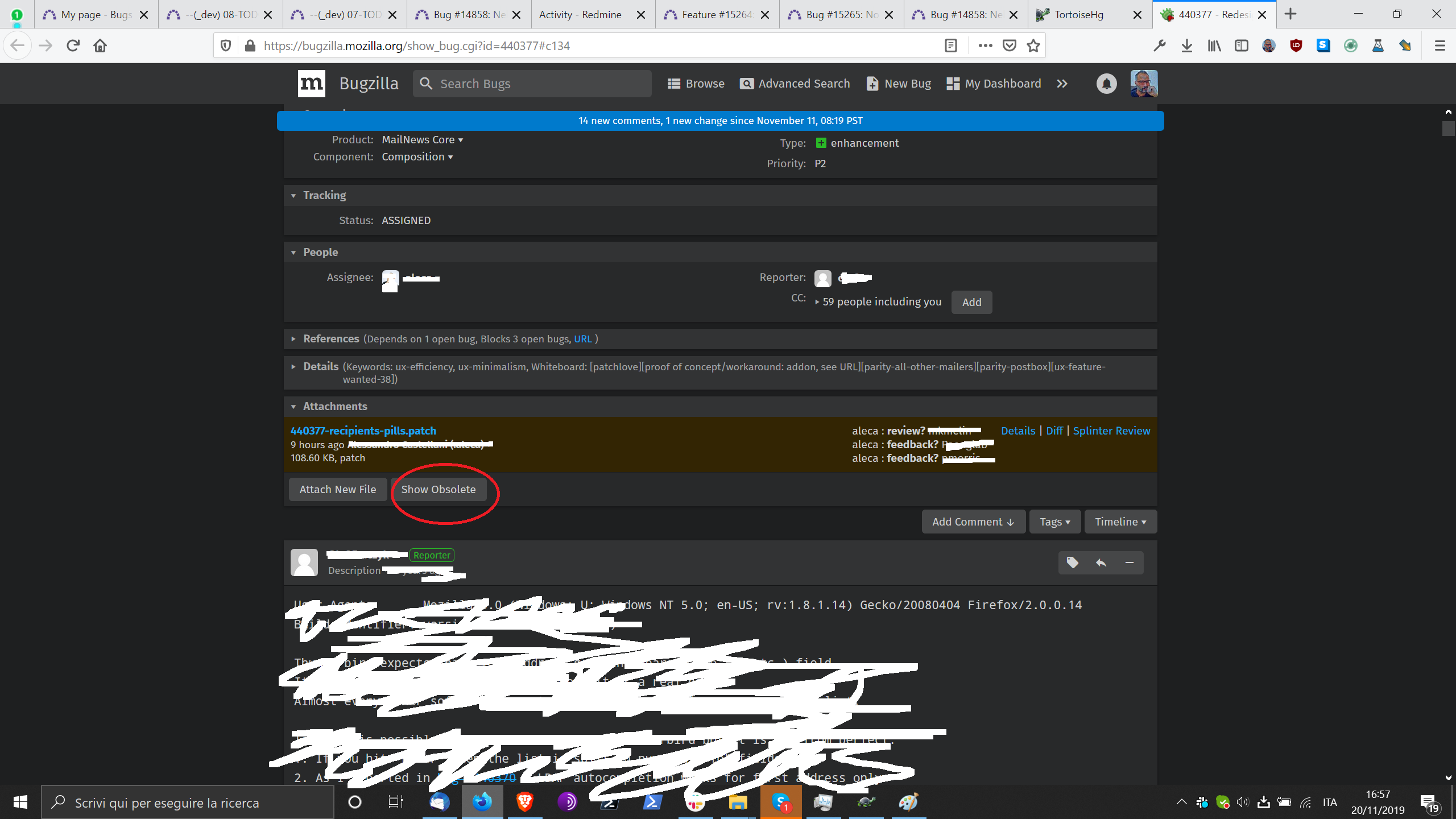
Task: Bookmark this page with star
Action: (x=1033, y=45)
